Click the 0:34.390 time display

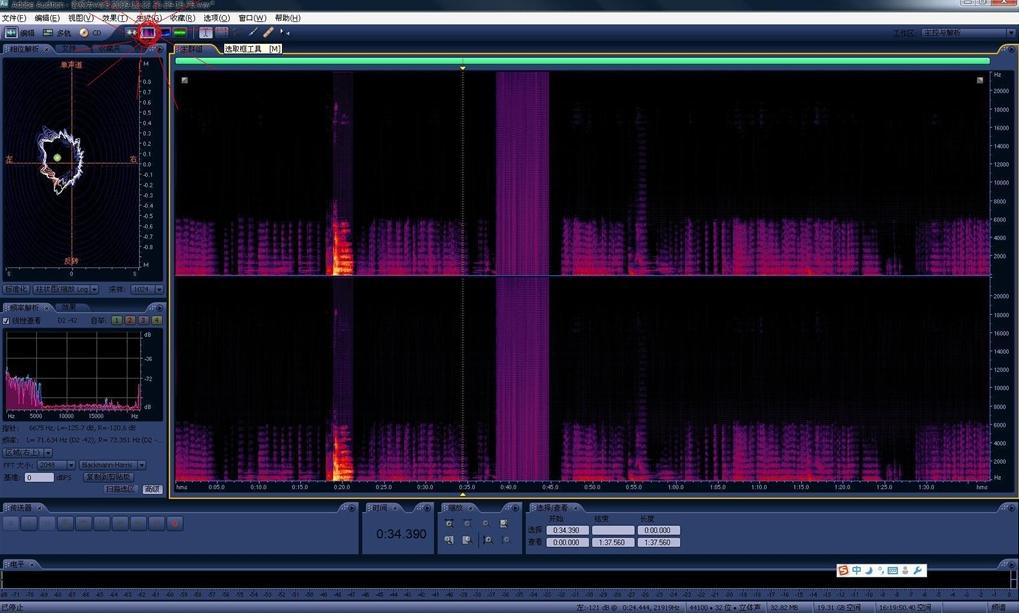pyautogui.click(x=402, y=534)
